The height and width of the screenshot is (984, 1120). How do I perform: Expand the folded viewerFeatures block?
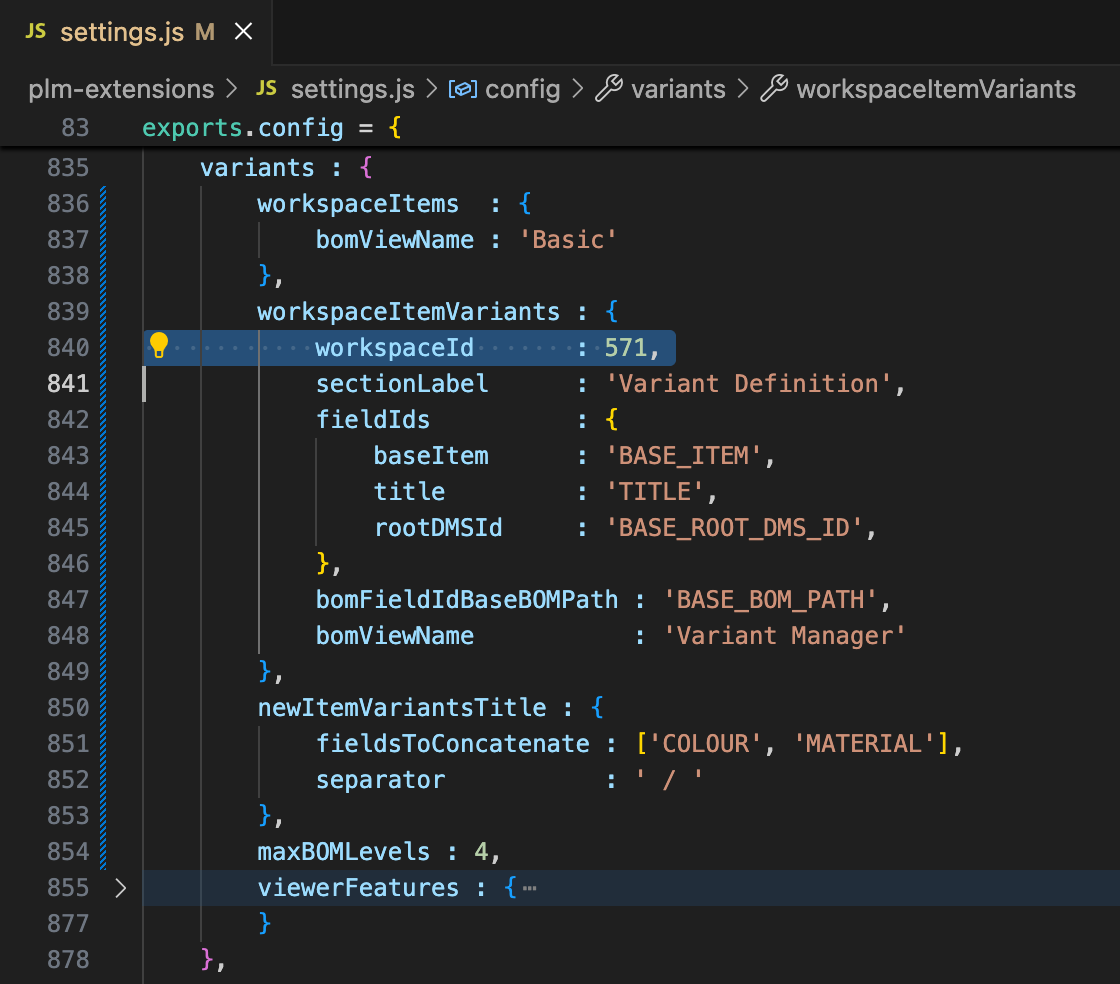[x=120, y=888]
